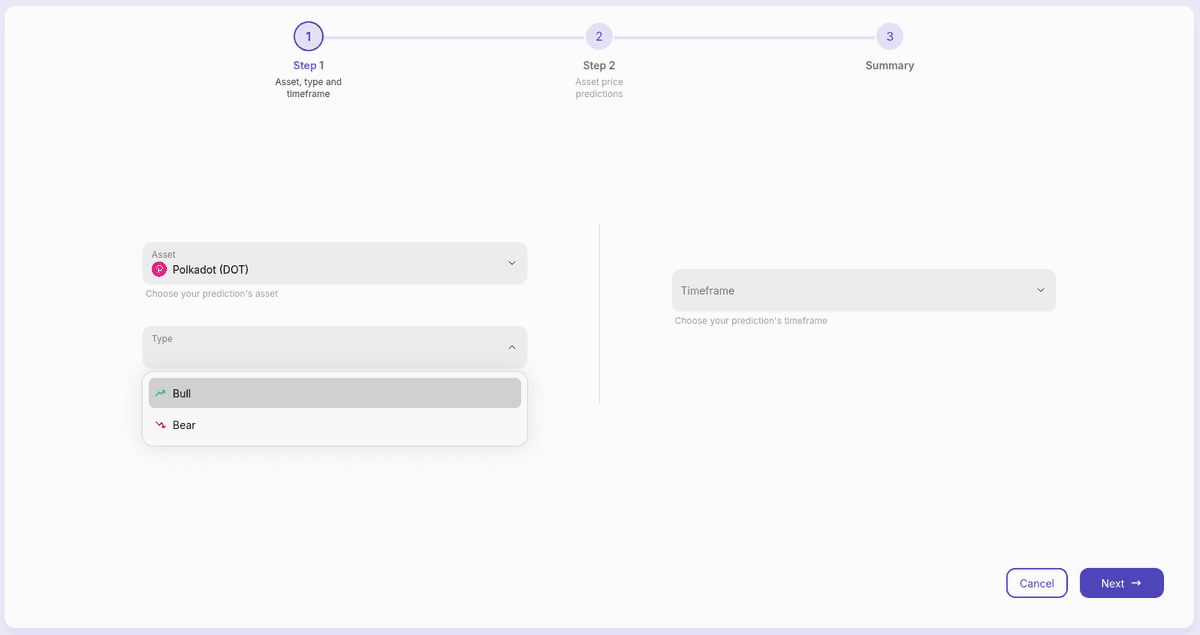The height and width of the screenshot is (635, 1200).
Task: Go to step 3 Summary circle
Action: (889, 37)
